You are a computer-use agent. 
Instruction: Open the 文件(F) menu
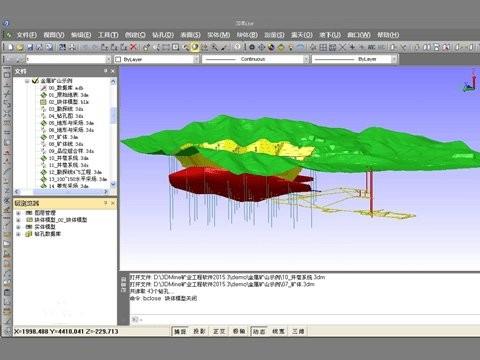27,35
